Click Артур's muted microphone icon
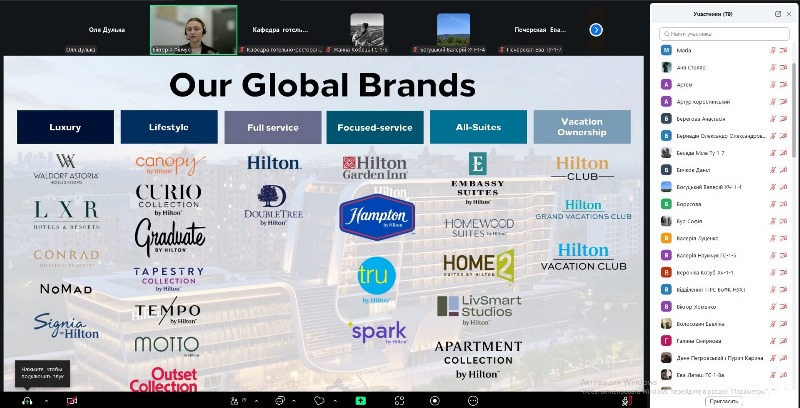This screenshot has height=408, width=800. (772, 101)
